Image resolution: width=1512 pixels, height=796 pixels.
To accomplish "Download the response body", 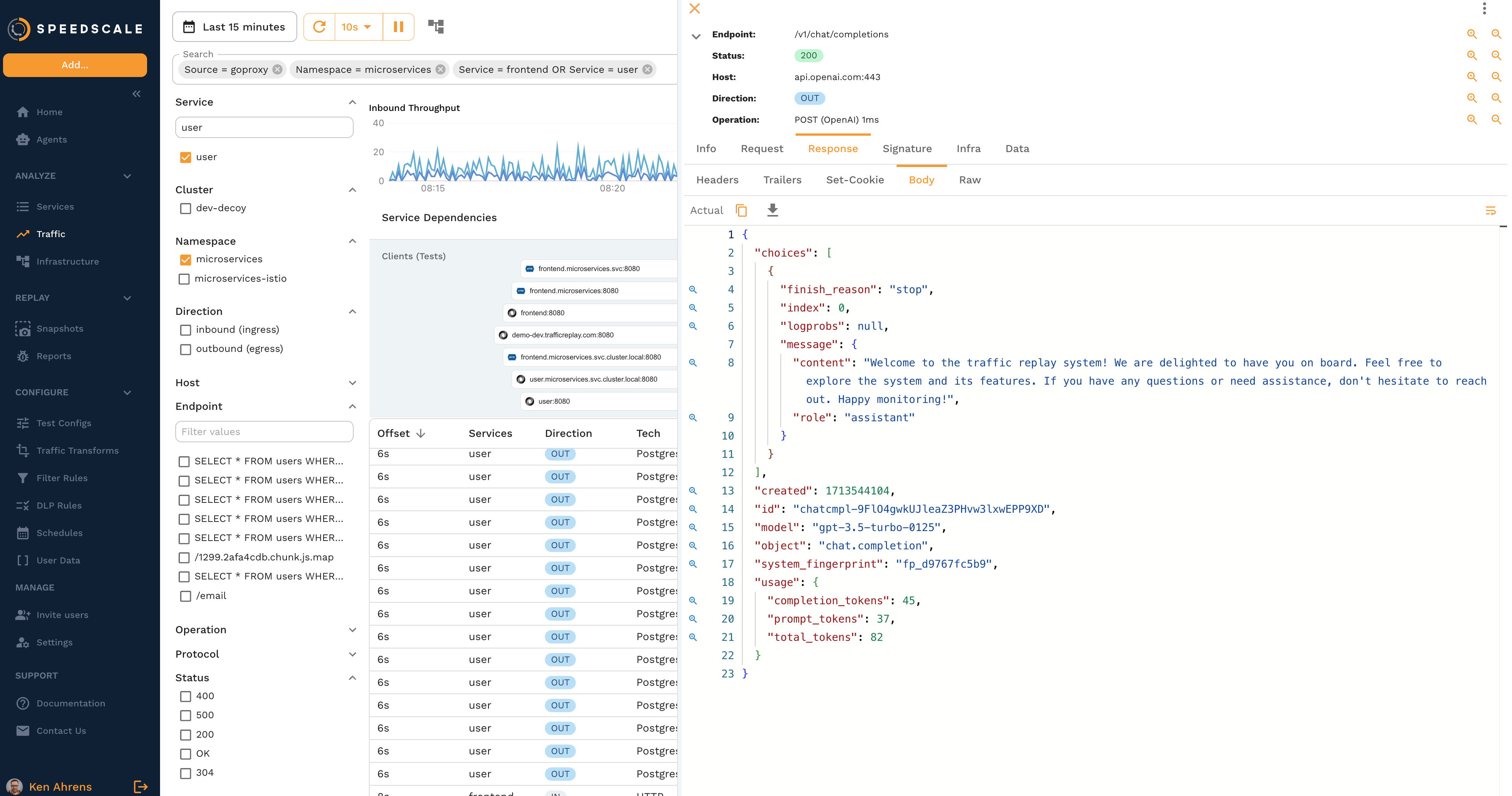I will click(772, 210).
